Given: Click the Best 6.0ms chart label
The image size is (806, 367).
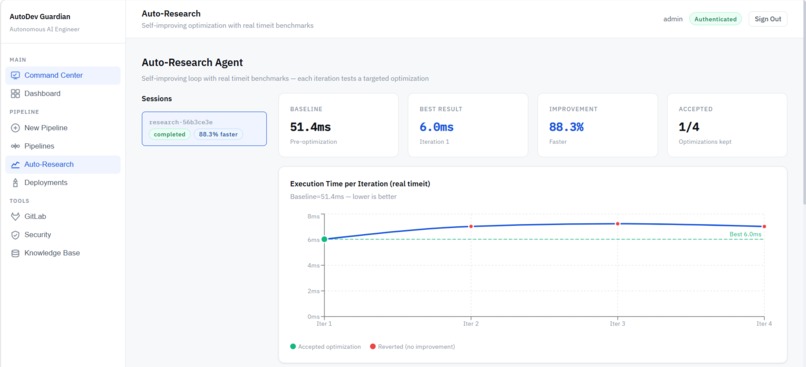Looking at the screenshot, I should pos(745,234).
